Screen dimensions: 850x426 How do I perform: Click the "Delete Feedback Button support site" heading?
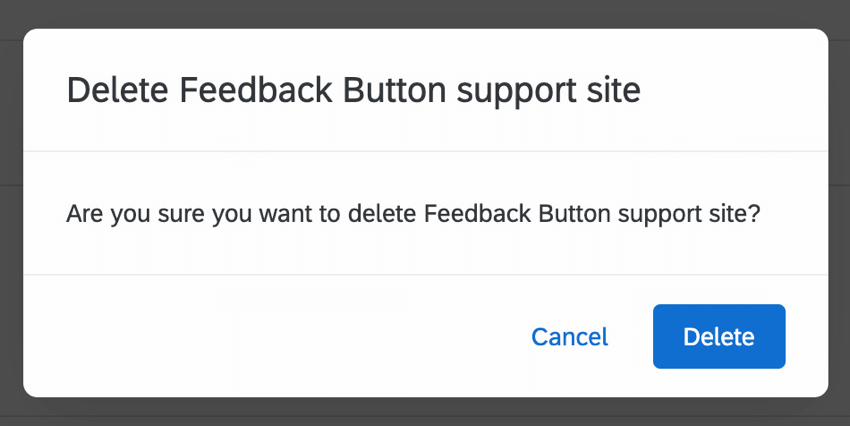[353, 91]
